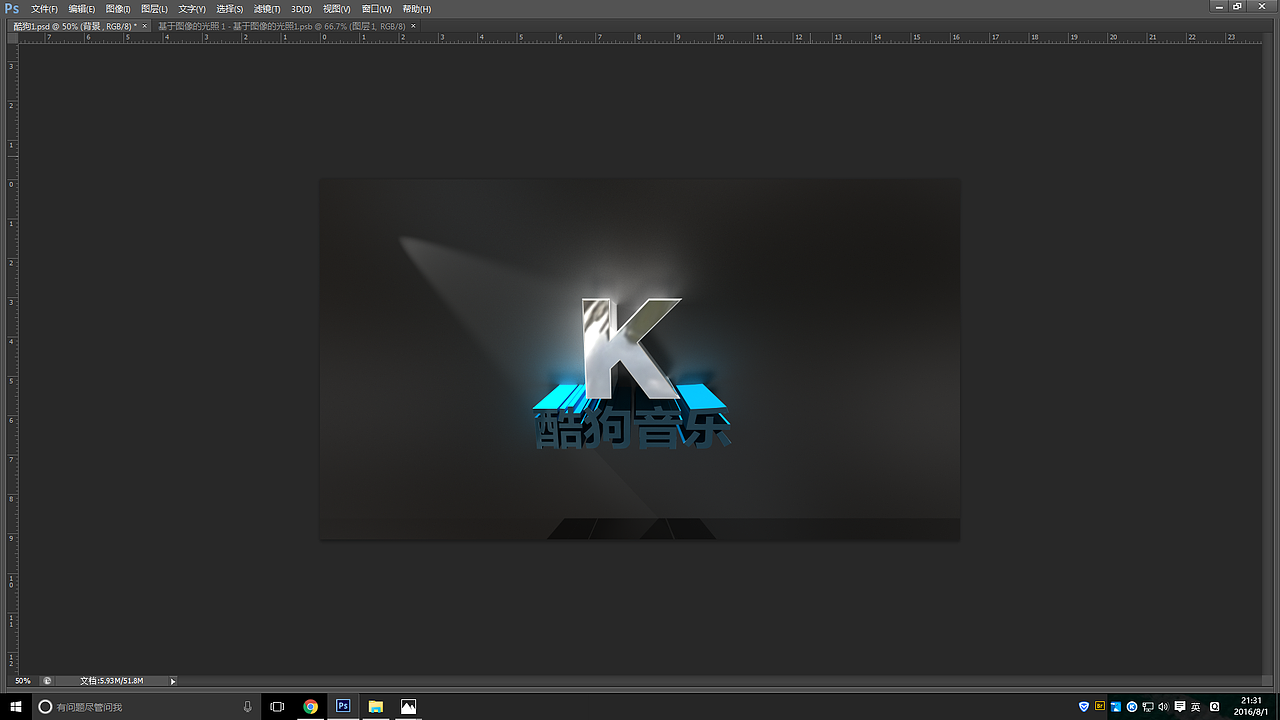The width and height of the screenshot is (1280, 720).
Task: Open the Photos app from the taskbar
Action: (x=408, y=706)
